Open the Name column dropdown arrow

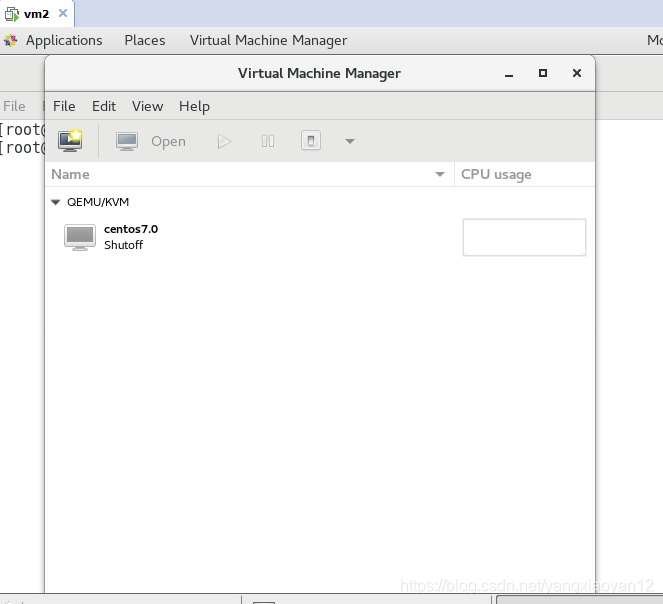point(440,174)
